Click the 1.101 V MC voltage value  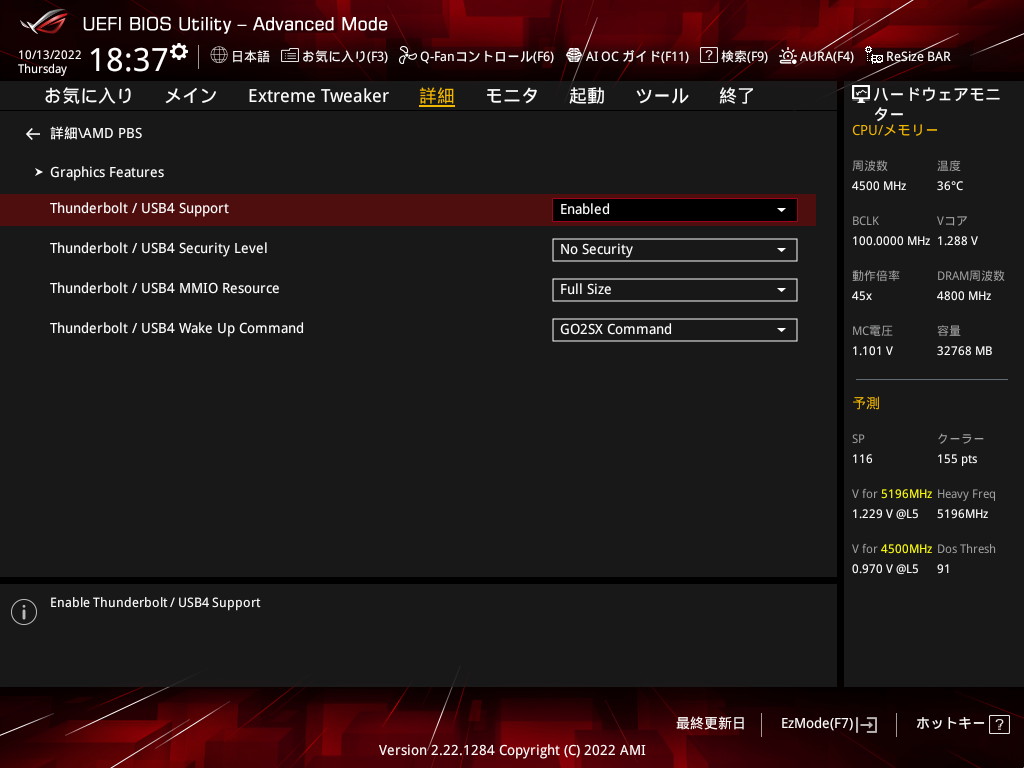872,351
